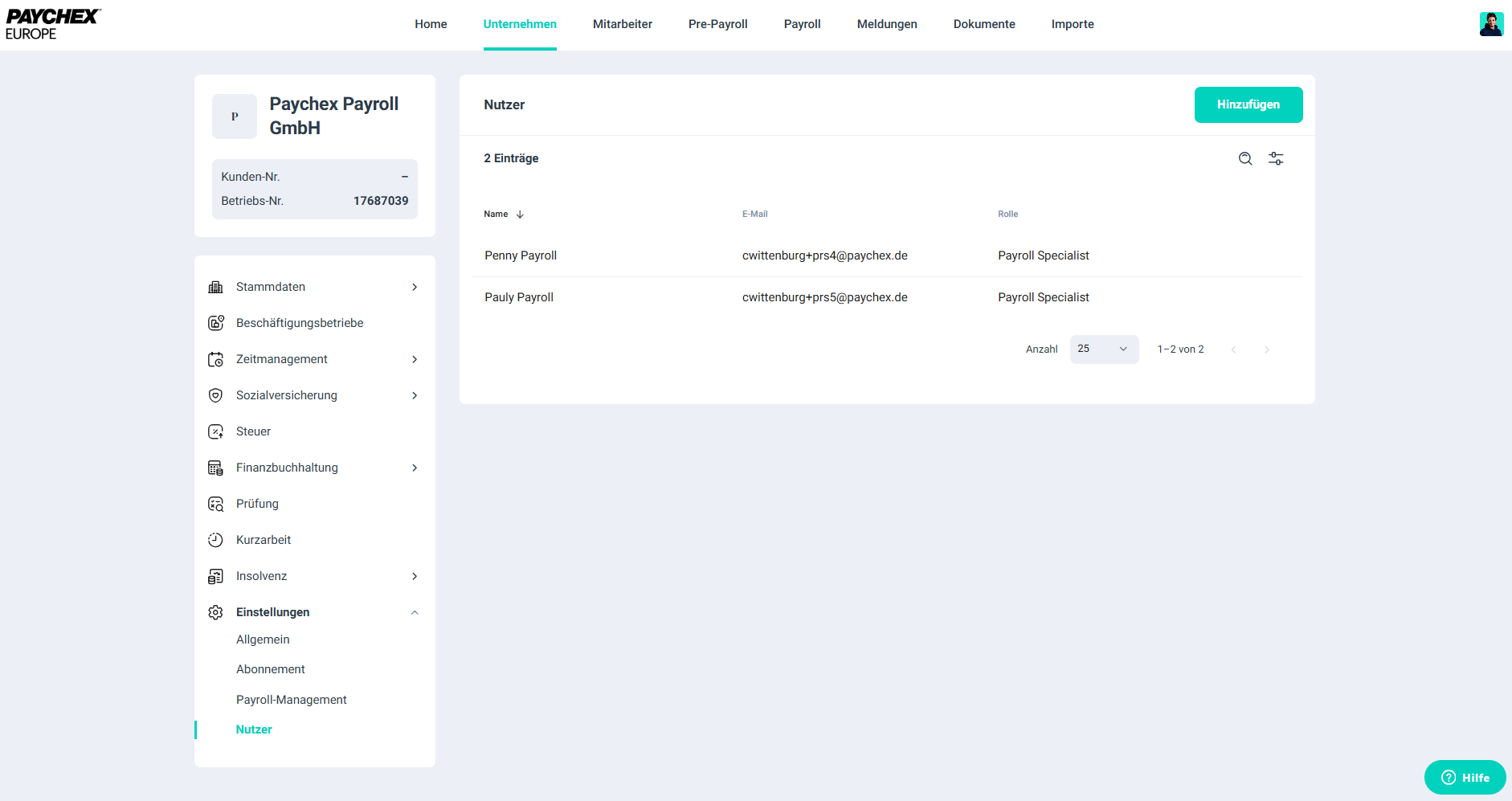1512x801 pixels.
Task: Sort table by Name column arrow
Action: click(x=520, y=215)
